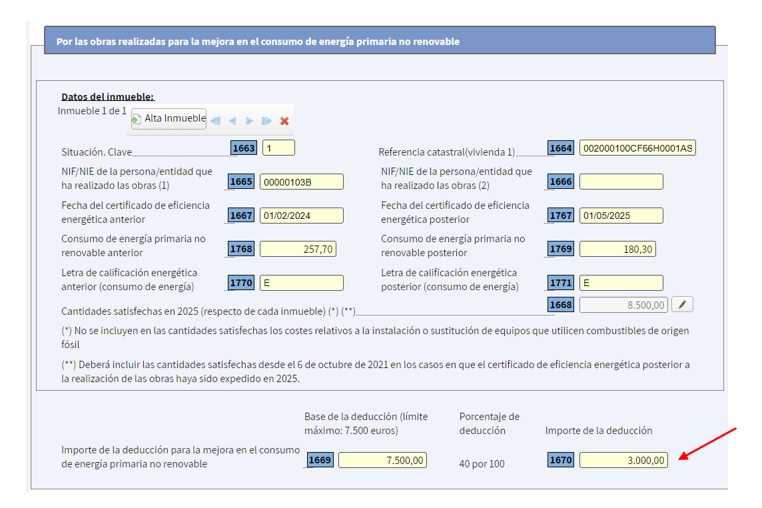Screen dimensions: 762x508
Task: Select base de la deducción field 1669
Action: [383, 460]
